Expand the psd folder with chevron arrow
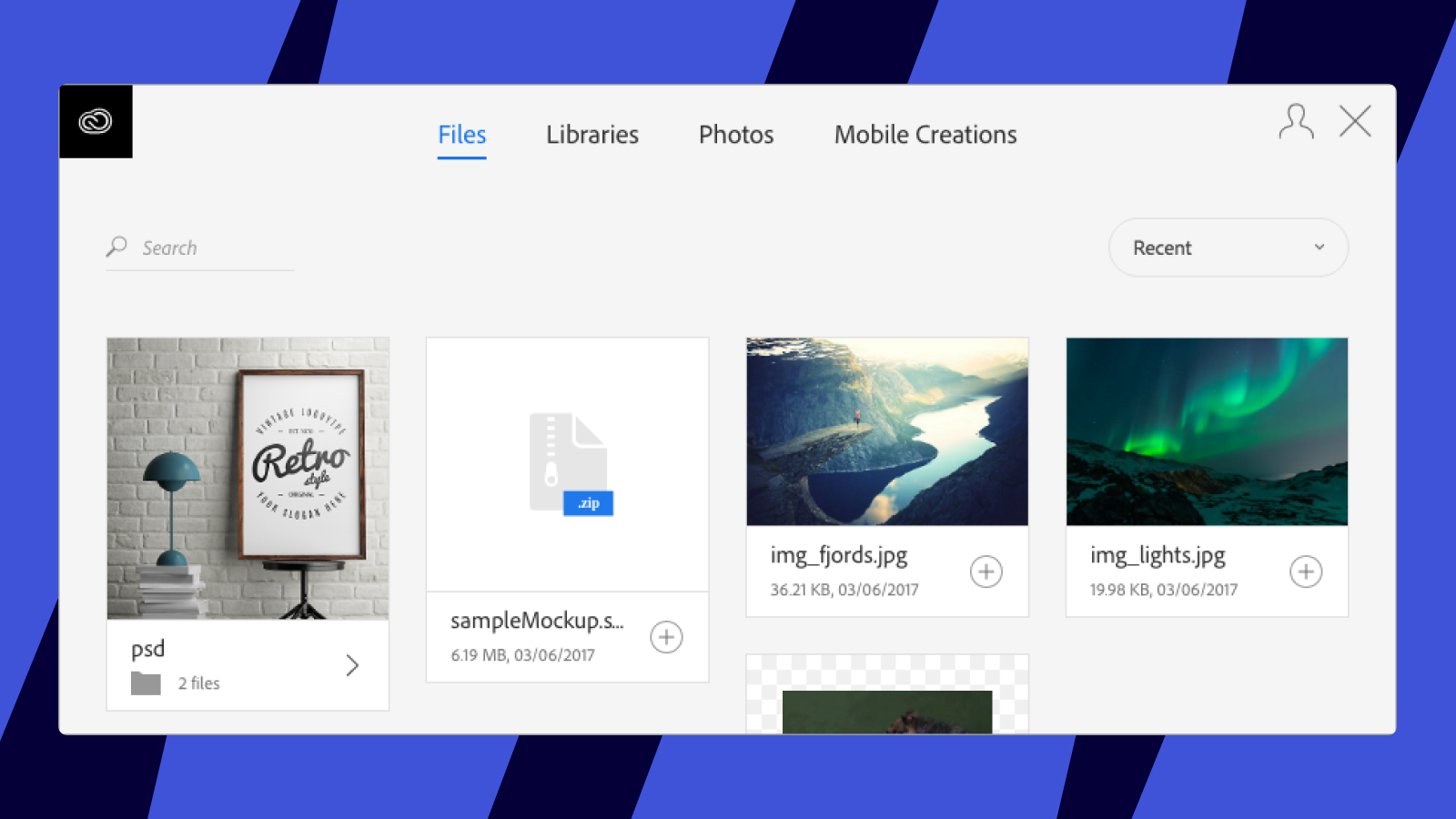Screen dimensions: 1456x819 click(x=352, y=666)
